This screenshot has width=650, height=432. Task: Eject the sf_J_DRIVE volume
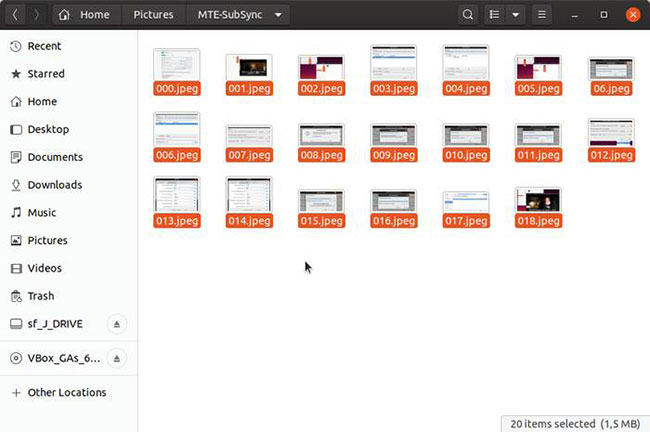pos(116,324)
